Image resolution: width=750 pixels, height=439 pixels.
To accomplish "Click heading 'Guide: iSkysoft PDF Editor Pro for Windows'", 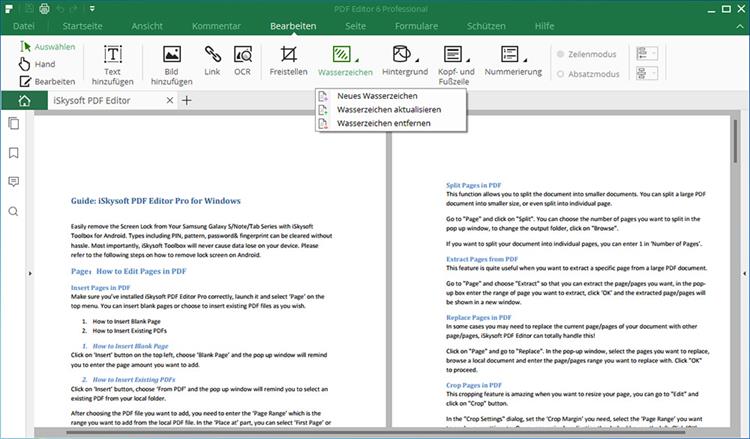I will point(155,201).
